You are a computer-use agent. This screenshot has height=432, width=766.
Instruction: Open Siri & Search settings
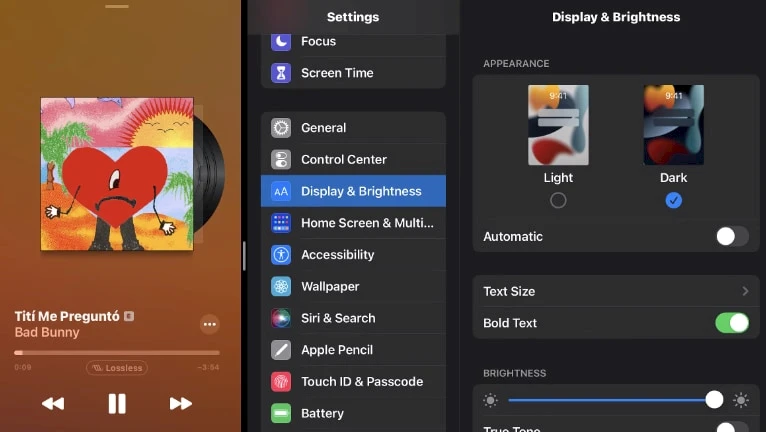click(353, 319)
